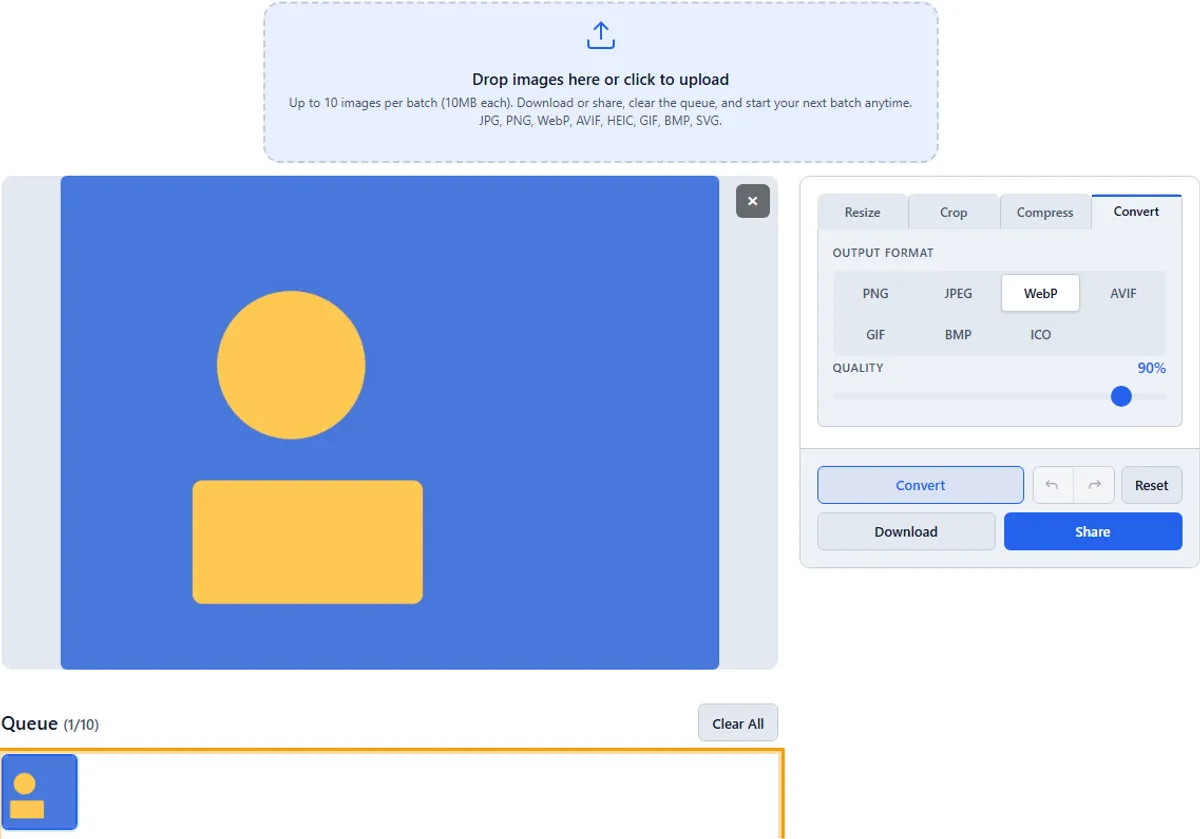The image size is (1200, 839).
Task: Select AVIF output format
Action: click(1123, 293)
